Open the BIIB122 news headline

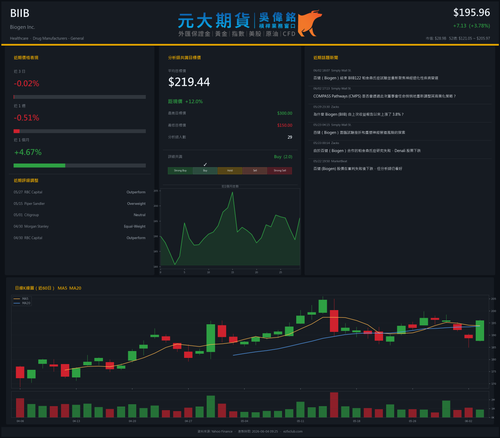tap(375, 78)
